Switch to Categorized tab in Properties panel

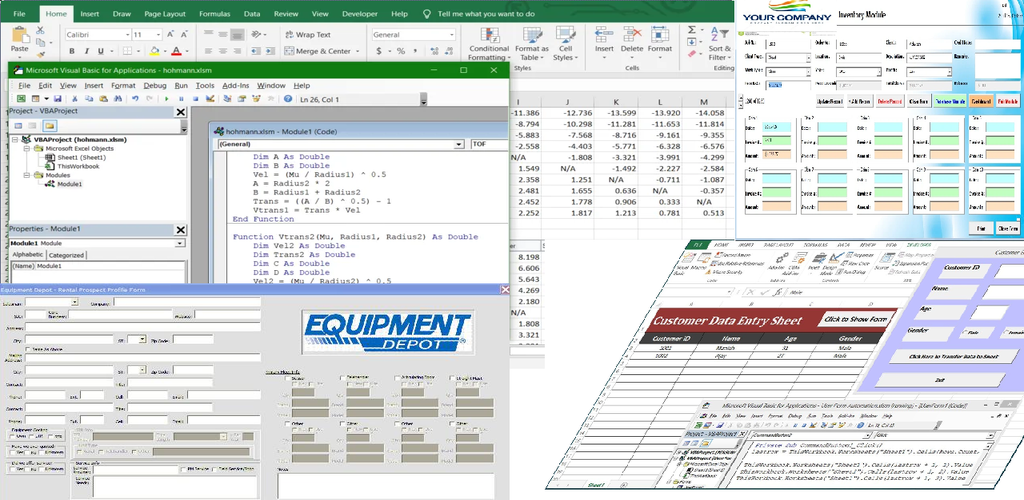click(67, 255)
